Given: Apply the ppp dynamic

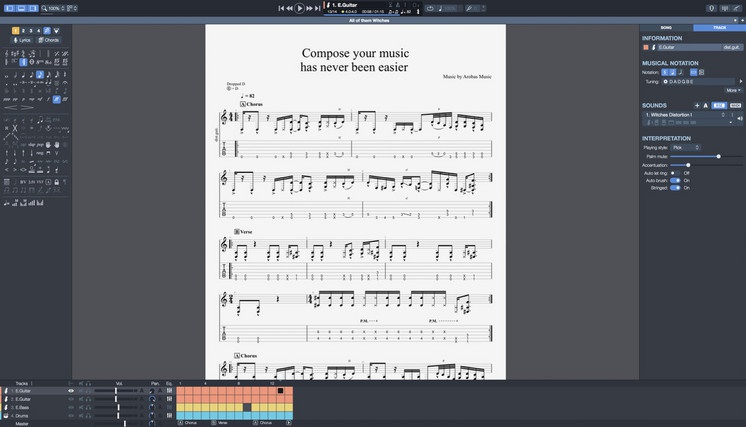Looking at the screenshot, I should coord(7,99).
